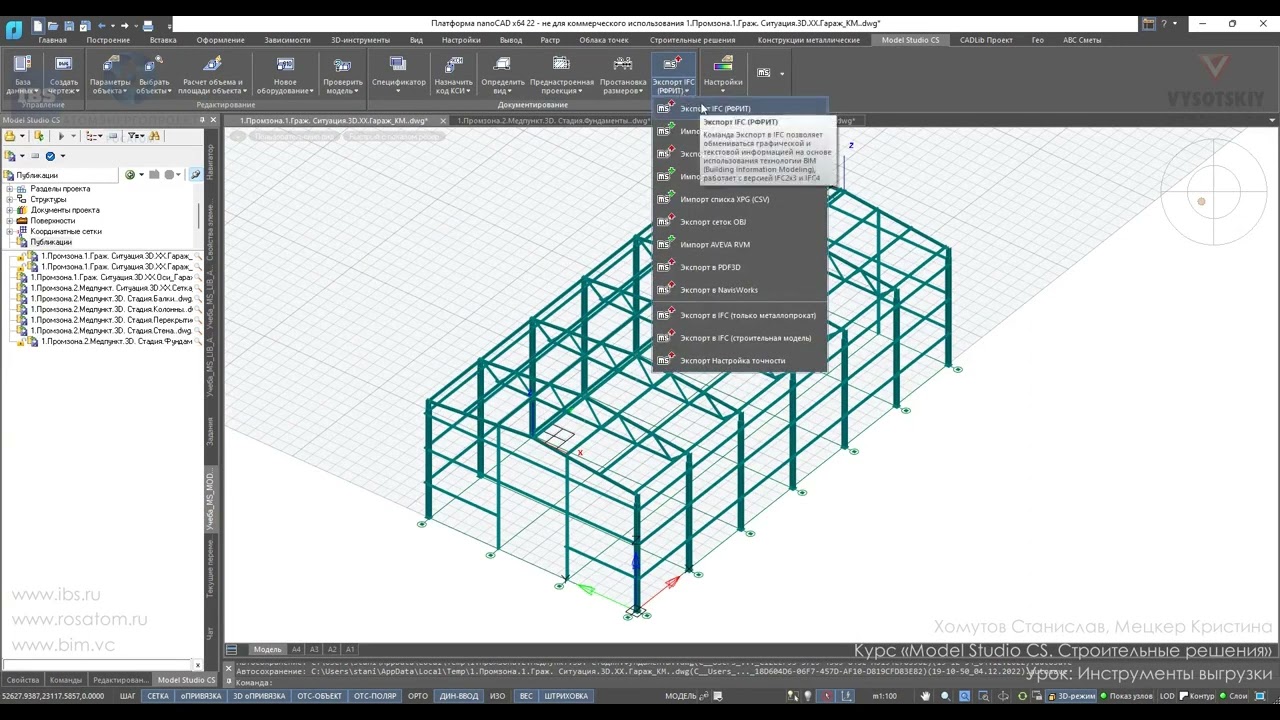This screenshot has height=720, width=1280.
Task: Click the Новое оборудование icon
Action: tap(285, 65)
